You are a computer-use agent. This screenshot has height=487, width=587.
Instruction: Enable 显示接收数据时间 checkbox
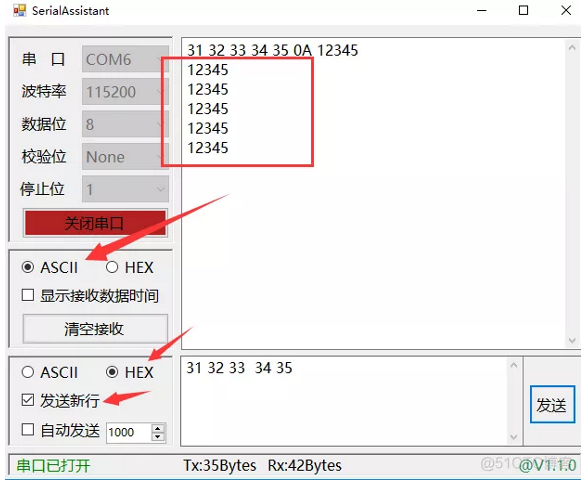click(28, 295)
